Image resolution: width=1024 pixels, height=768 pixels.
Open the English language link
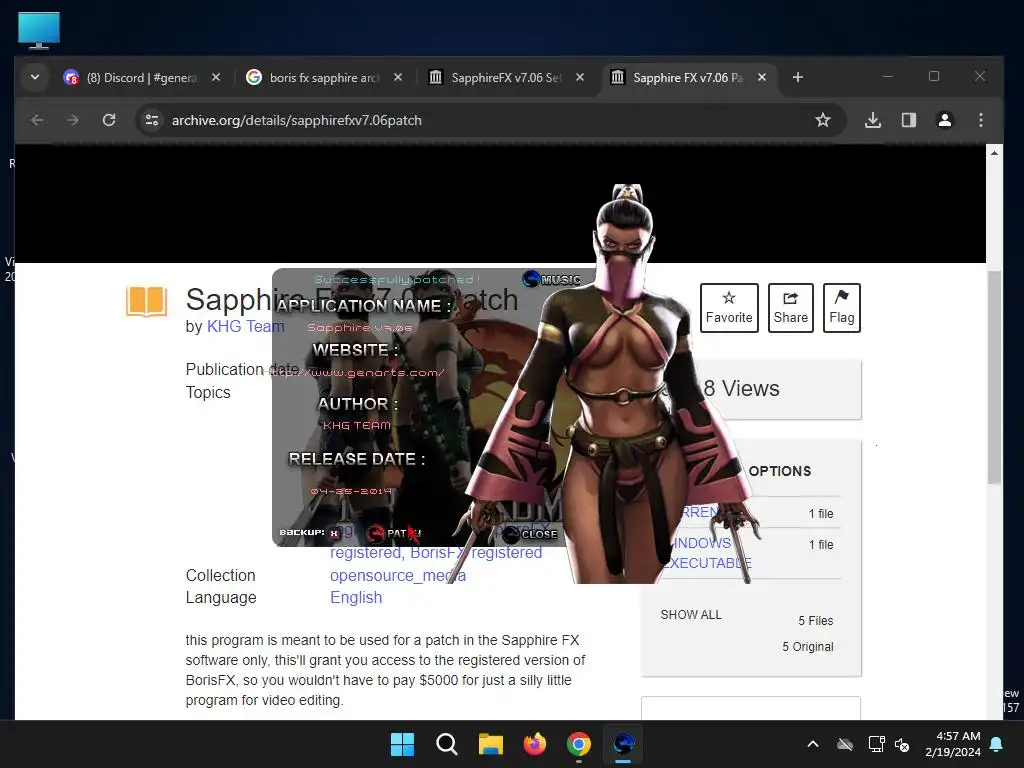coord(356,598)
